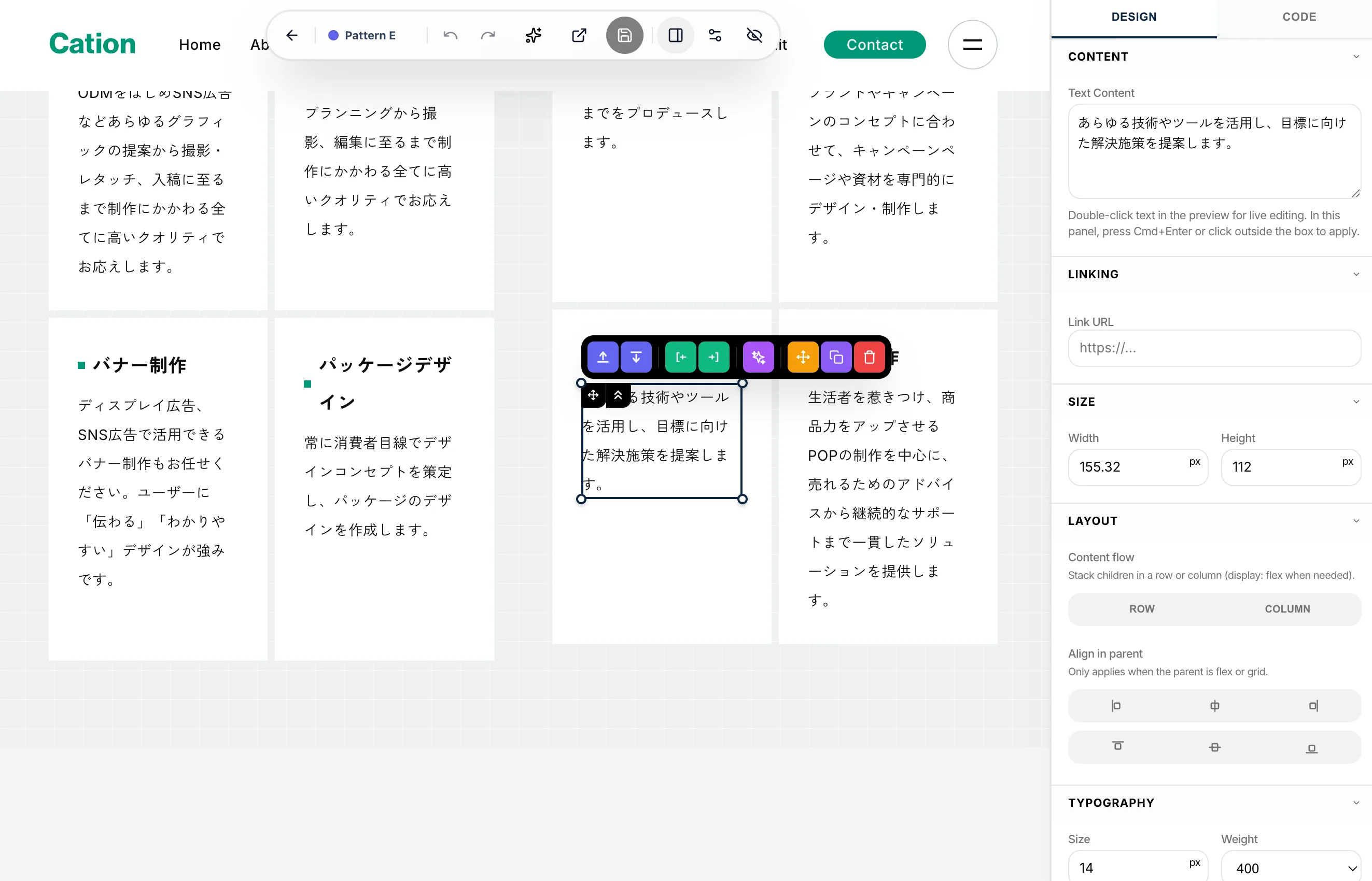Viewport: 1372px width, 881px height.
Task: Focus the Text Content textarea
Action: click(x=1214, y=152)
